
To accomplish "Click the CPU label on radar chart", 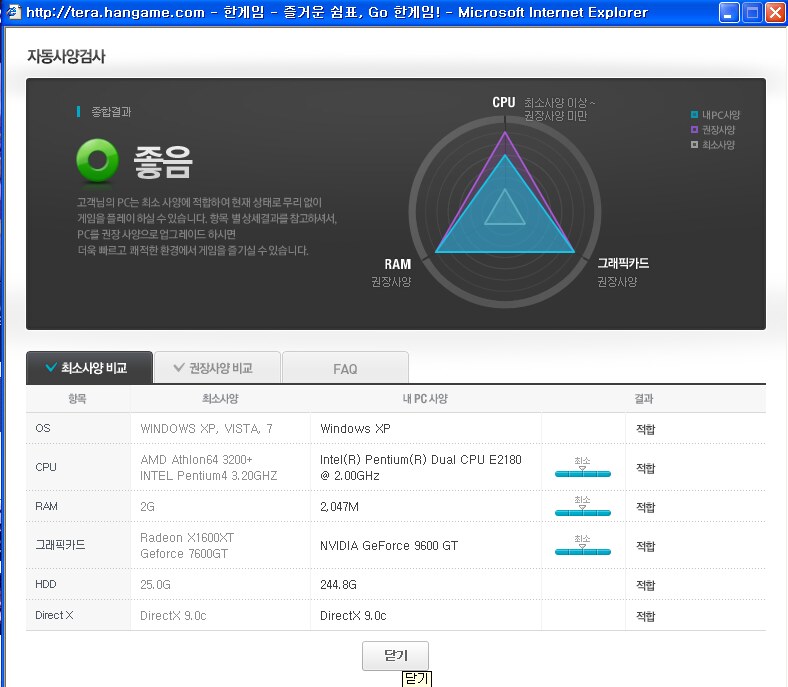I will 503,103.
